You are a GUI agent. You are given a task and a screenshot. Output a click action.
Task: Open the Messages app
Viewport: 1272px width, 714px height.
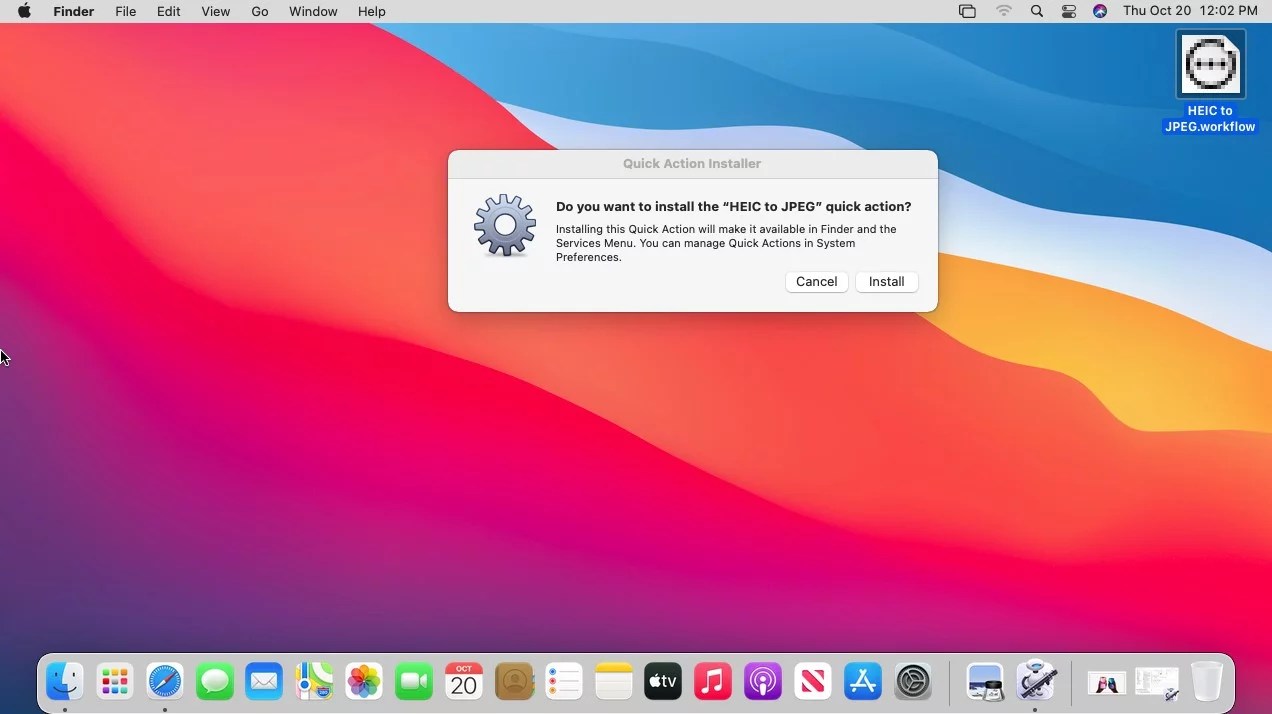[x=214, y=681]
